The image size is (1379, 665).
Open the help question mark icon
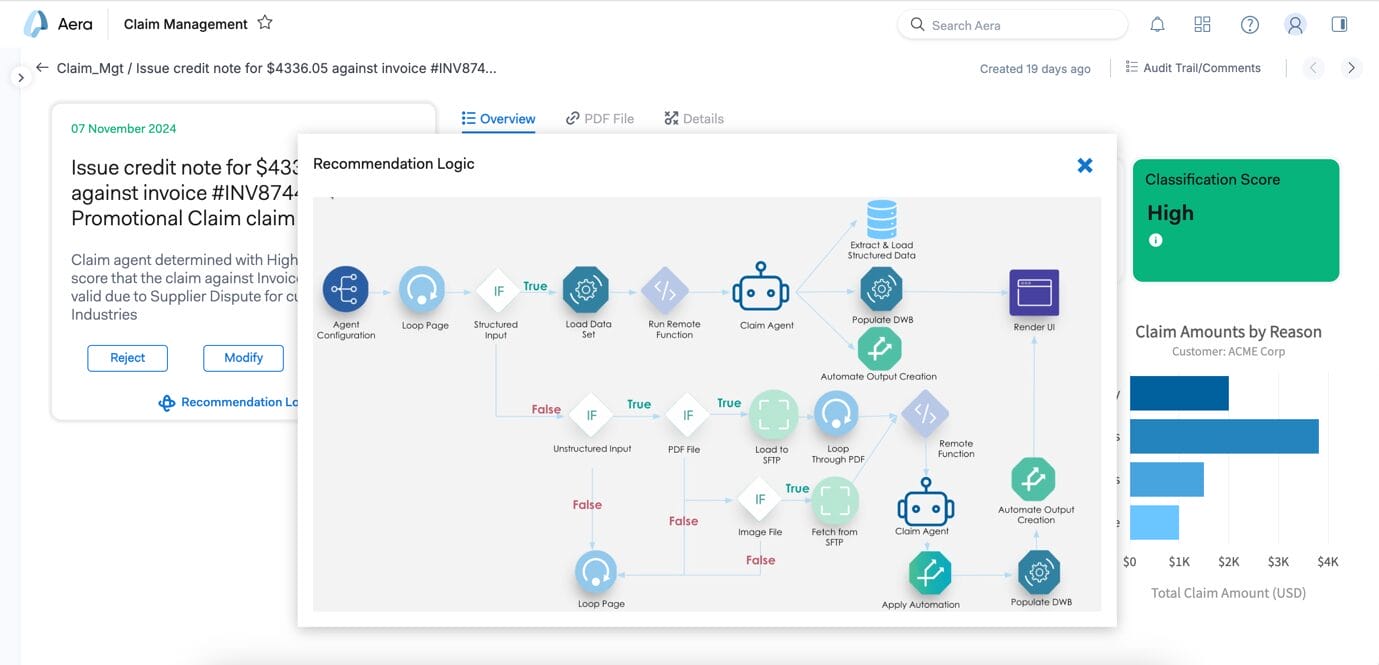coord(1249,25)
